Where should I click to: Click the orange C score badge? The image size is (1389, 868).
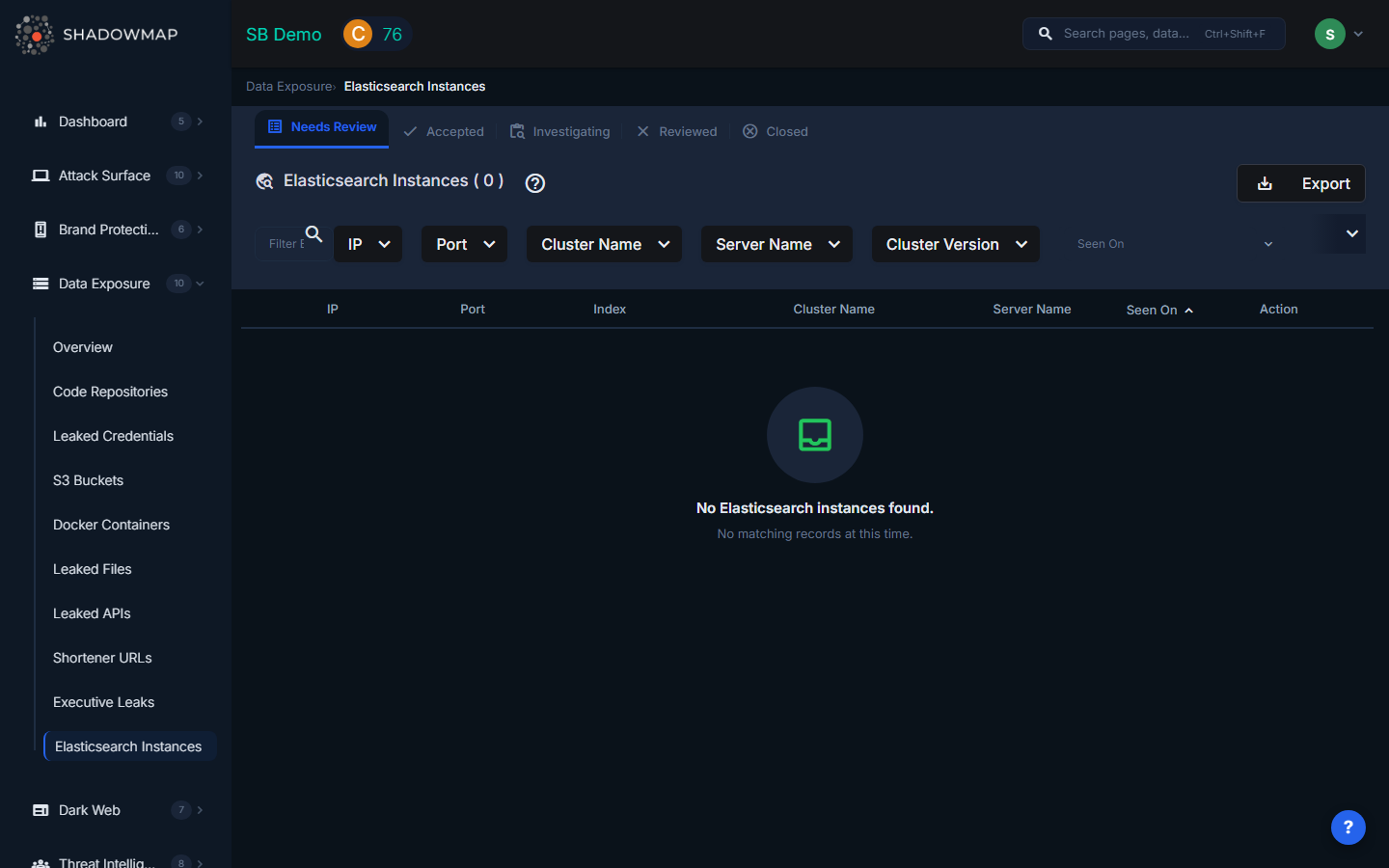pos(358,34)
